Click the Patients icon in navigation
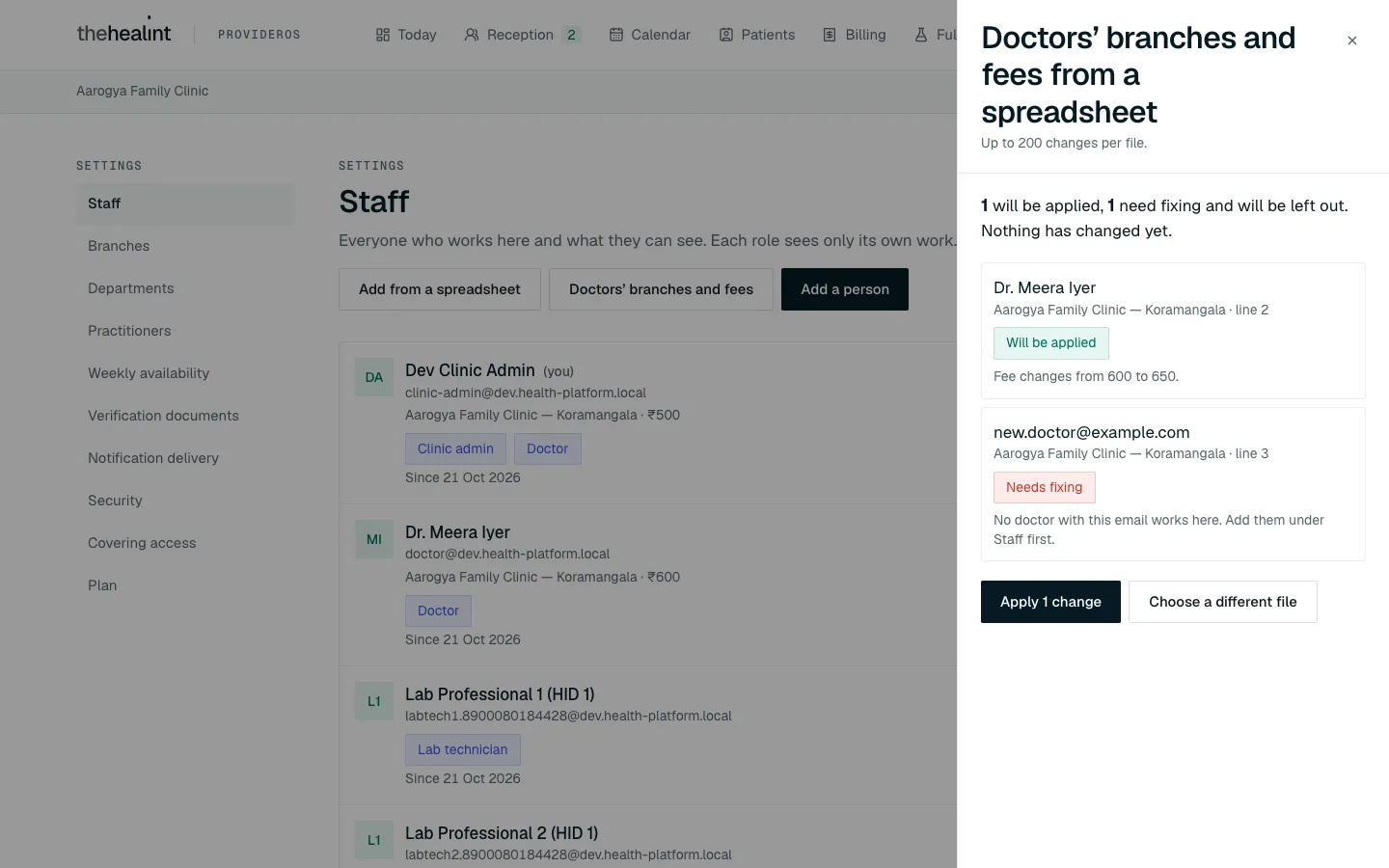The height and width of the screenshot is (868, 1389). click(726, 35)
